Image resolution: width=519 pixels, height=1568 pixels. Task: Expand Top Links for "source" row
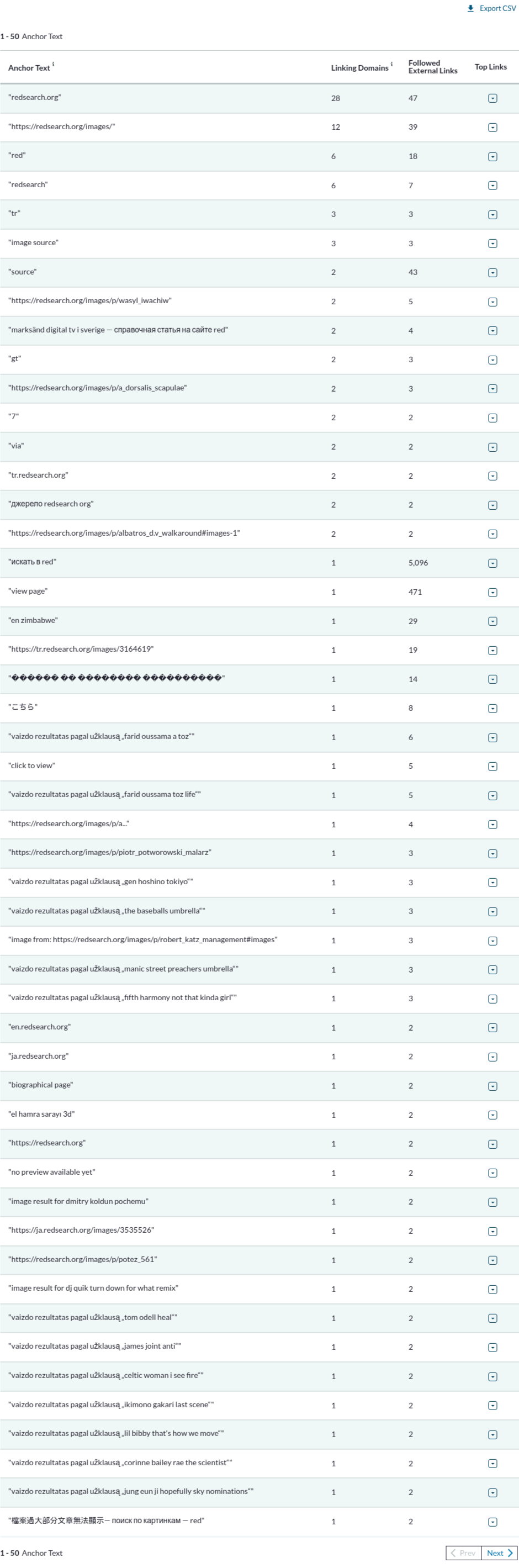[492, 273]
